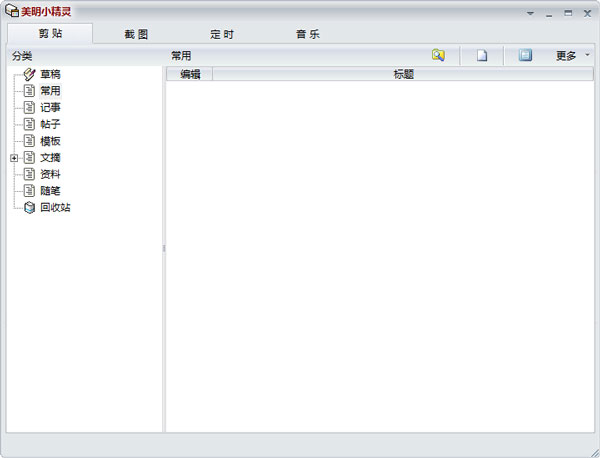The height and width of the screenshot is (458, 600).
Task: Click the window resize grip corner
Action: pyautogui.click(x=595, y=452)
